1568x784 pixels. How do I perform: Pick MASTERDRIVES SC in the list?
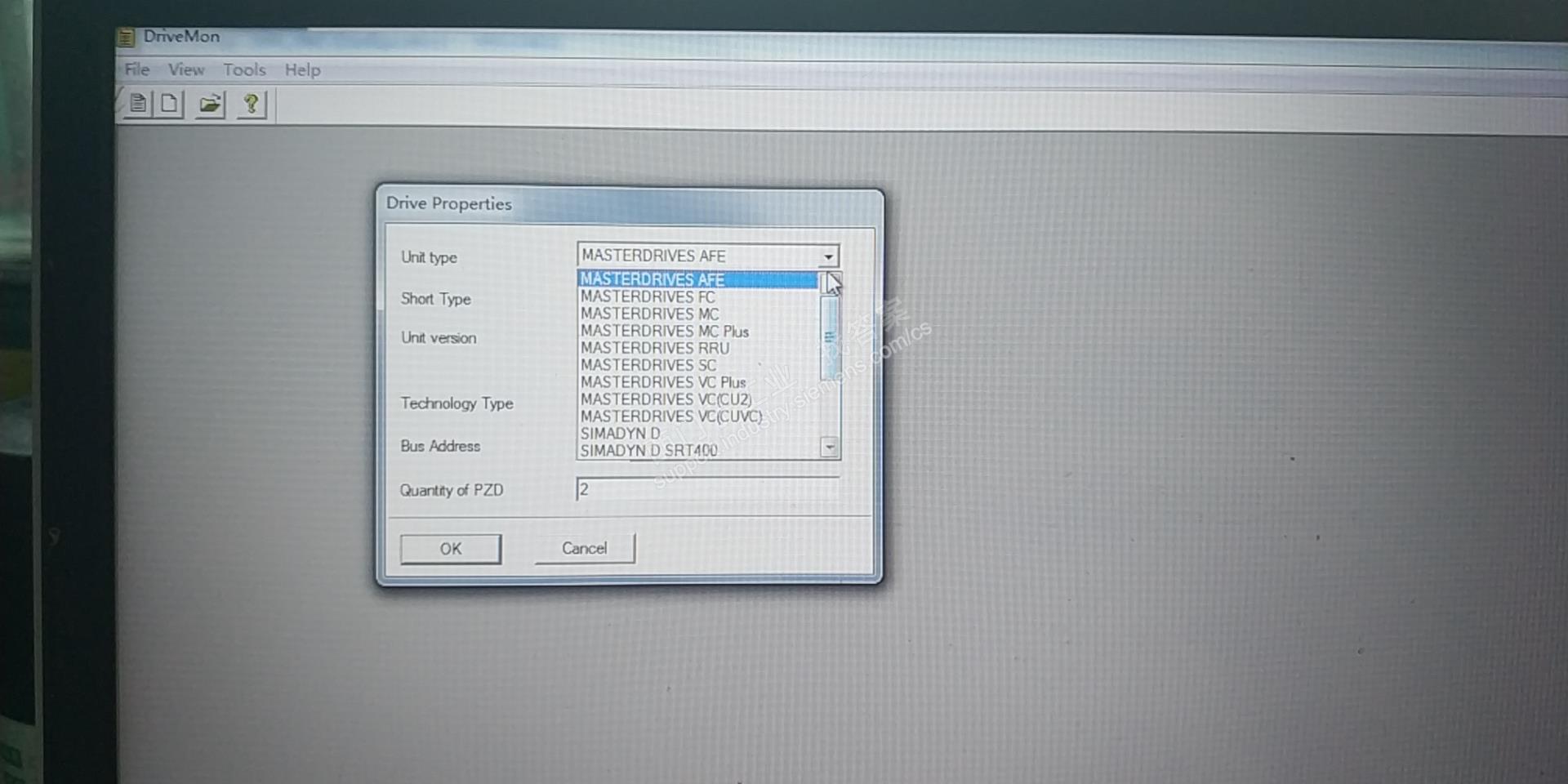(697, 365)
